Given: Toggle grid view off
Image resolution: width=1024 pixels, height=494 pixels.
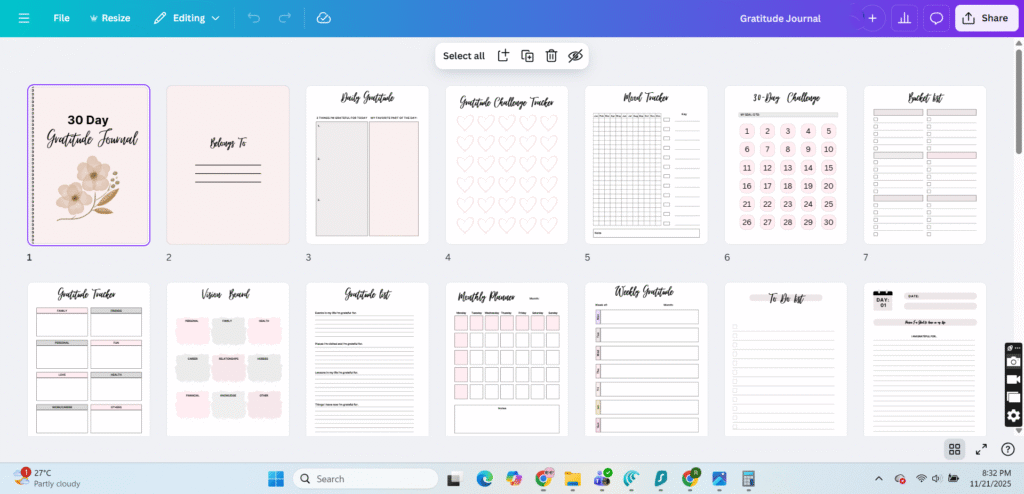Looking at the screenshot, I should [x=954, y=449].
